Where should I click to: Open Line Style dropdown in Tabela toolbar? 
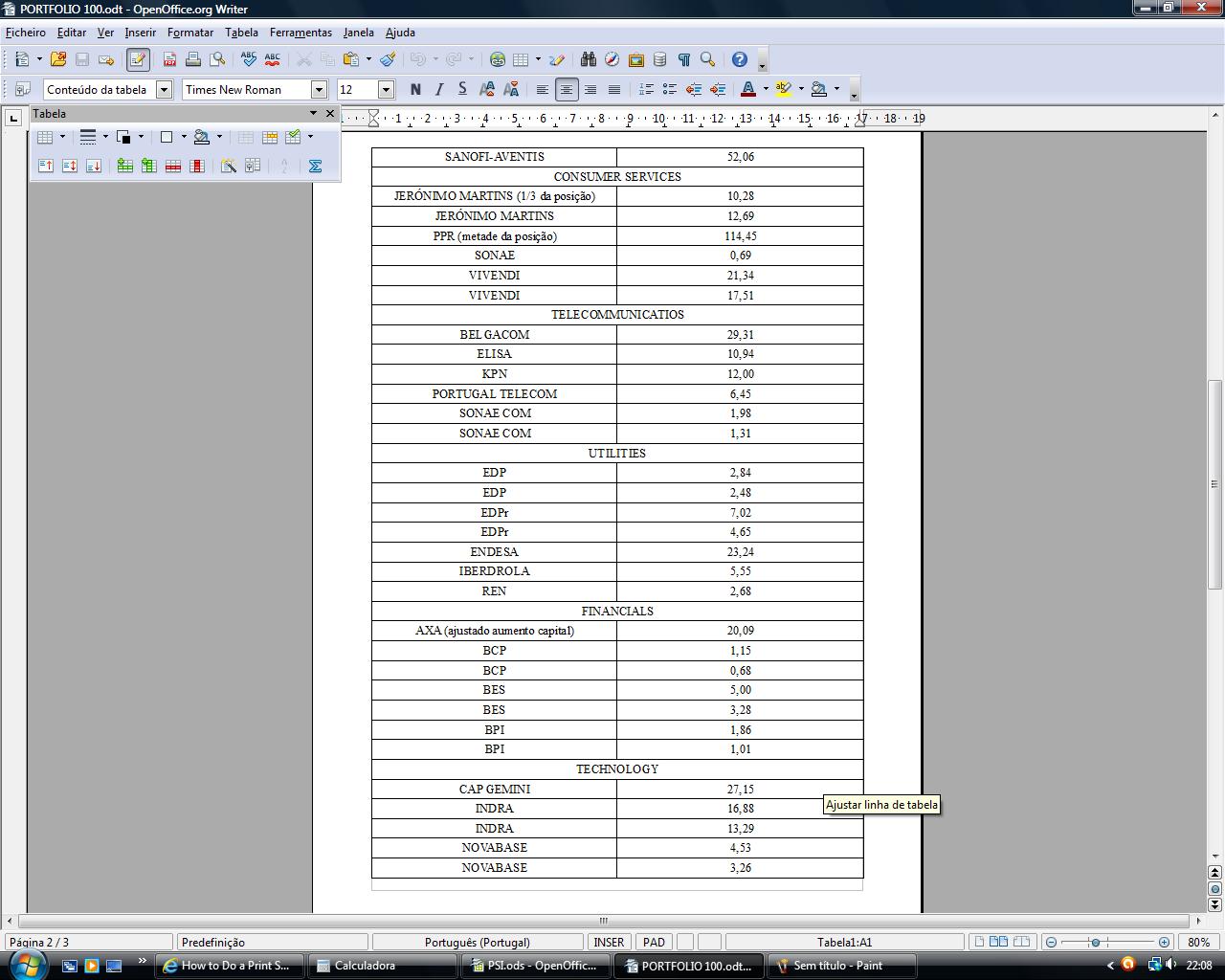click(105, 137)
